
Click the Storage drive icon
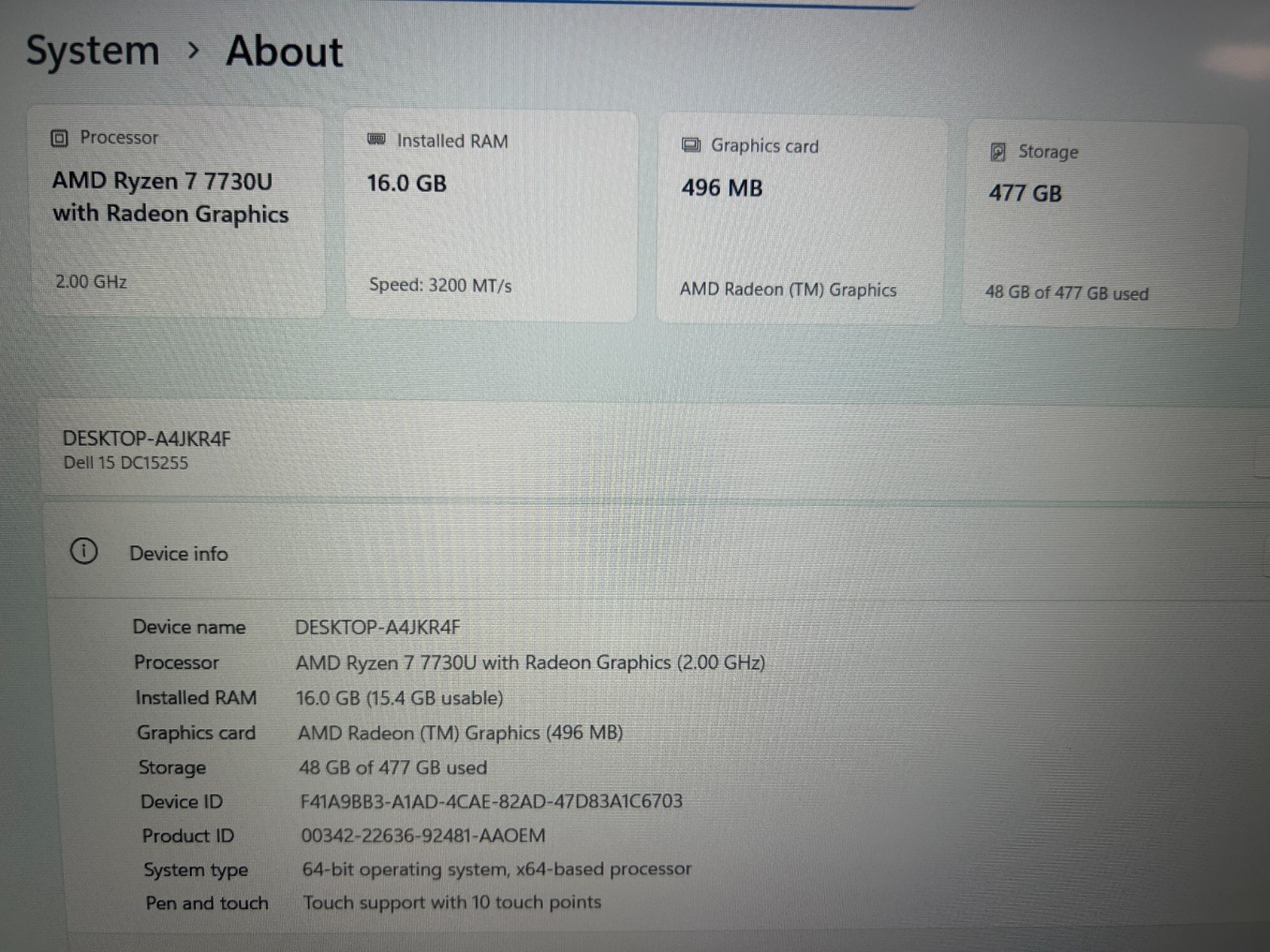point(999,152)
